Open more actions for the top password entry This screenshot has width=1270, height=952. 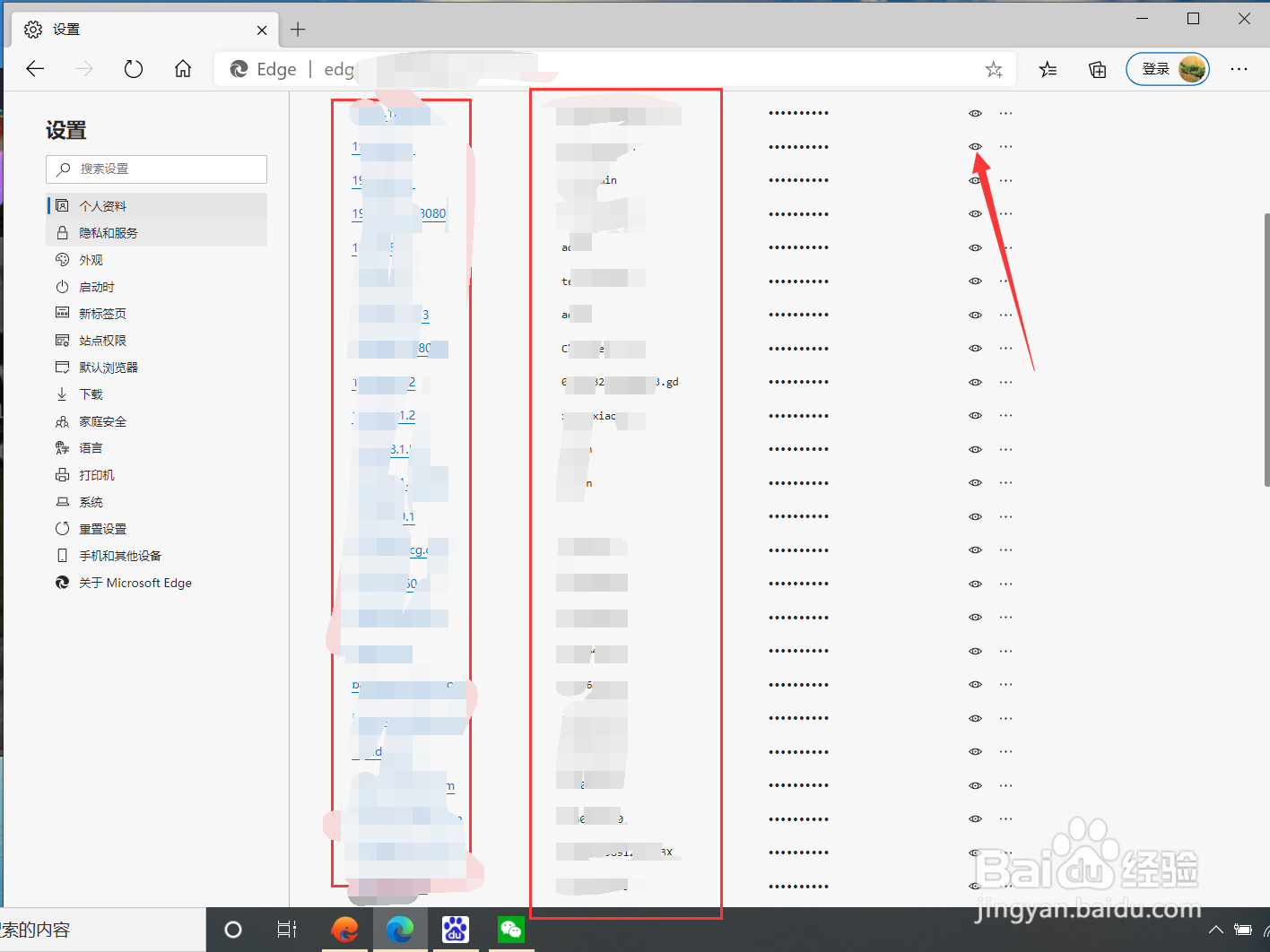click(1005, 112)
